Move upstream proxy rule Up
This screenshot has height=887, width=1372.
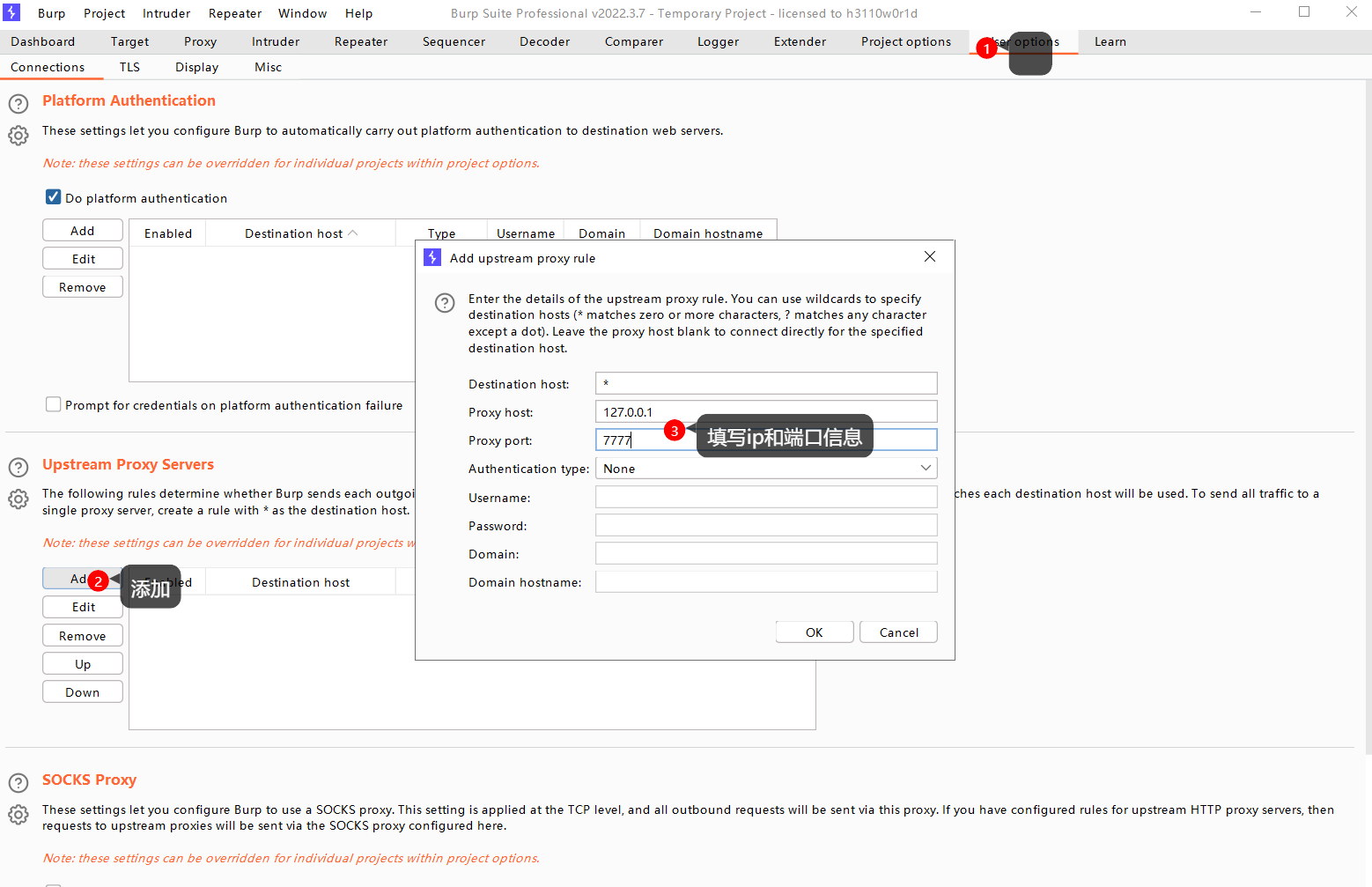(83, 664)
